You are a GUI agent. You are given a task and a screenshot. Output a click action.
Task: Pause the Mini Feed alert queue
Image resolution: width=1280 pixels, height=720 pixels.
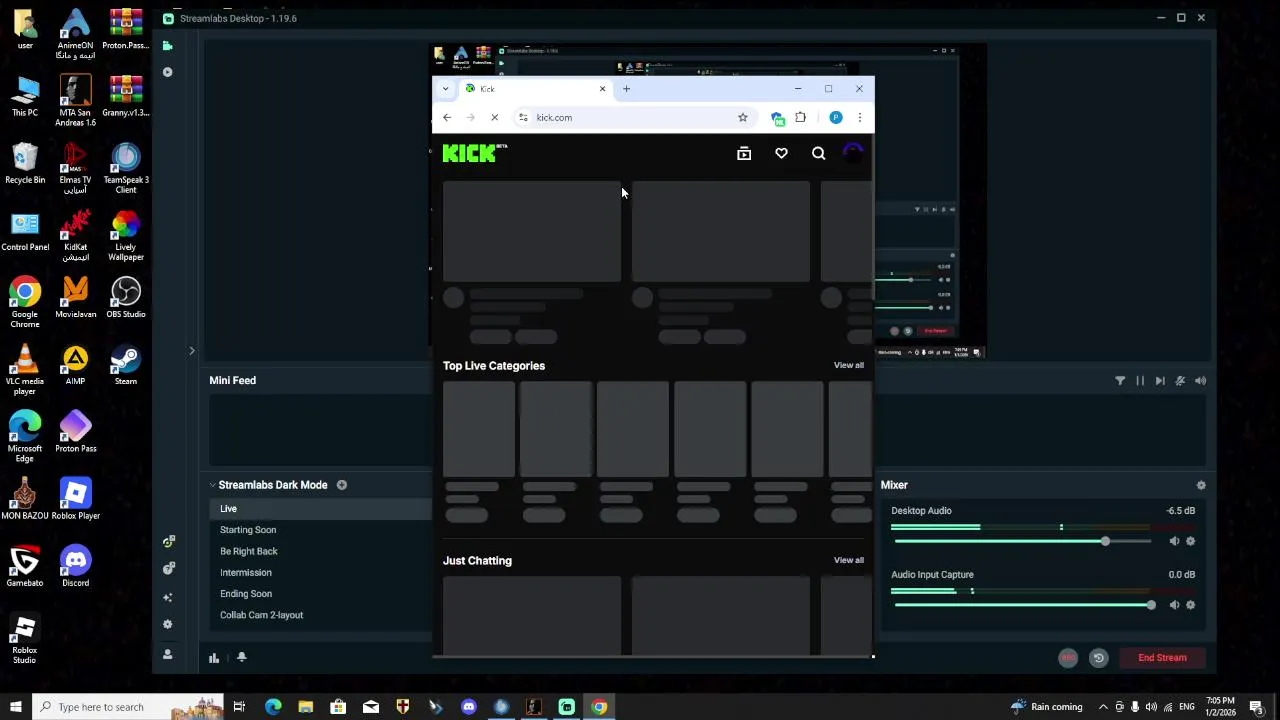(1140, 381)
